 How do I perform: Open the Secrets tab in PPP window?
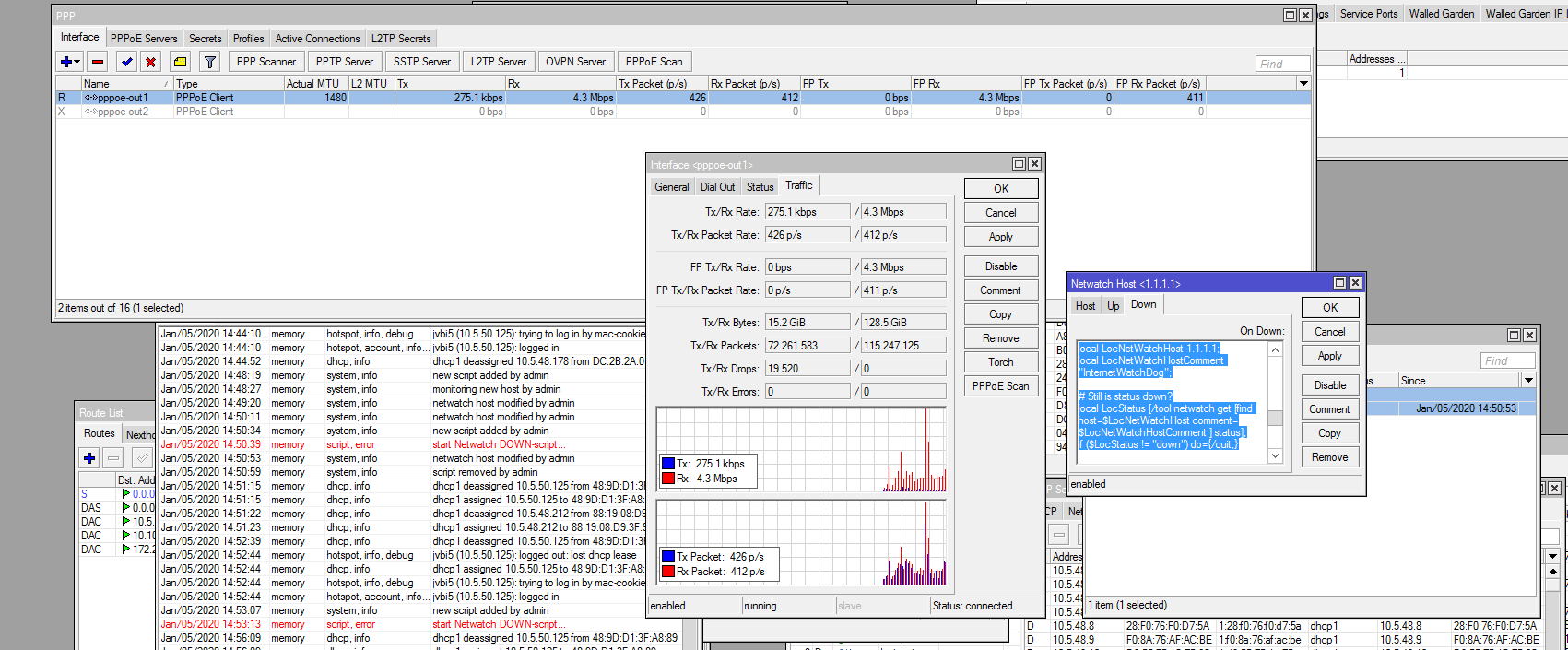tap(205, 39)
